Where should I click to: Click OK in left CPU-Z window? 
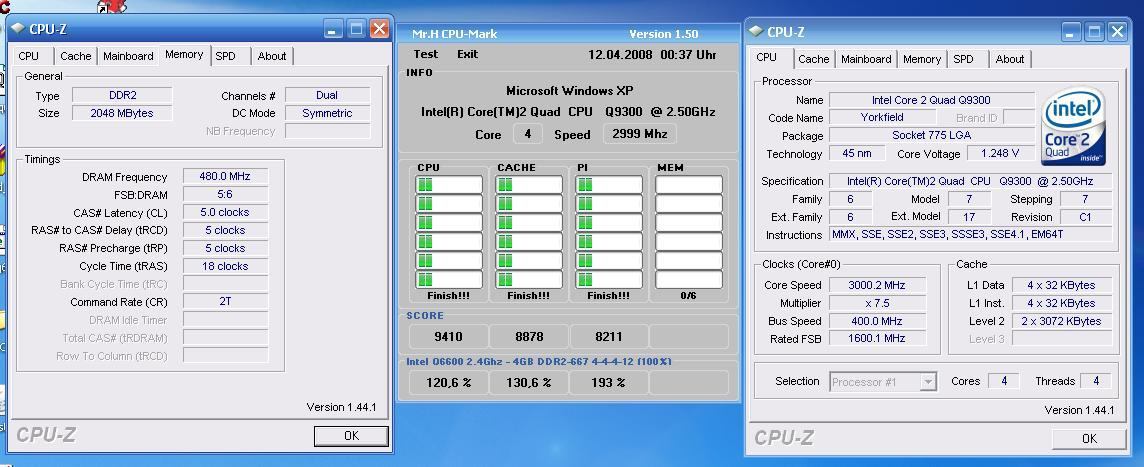coord(351,436)
